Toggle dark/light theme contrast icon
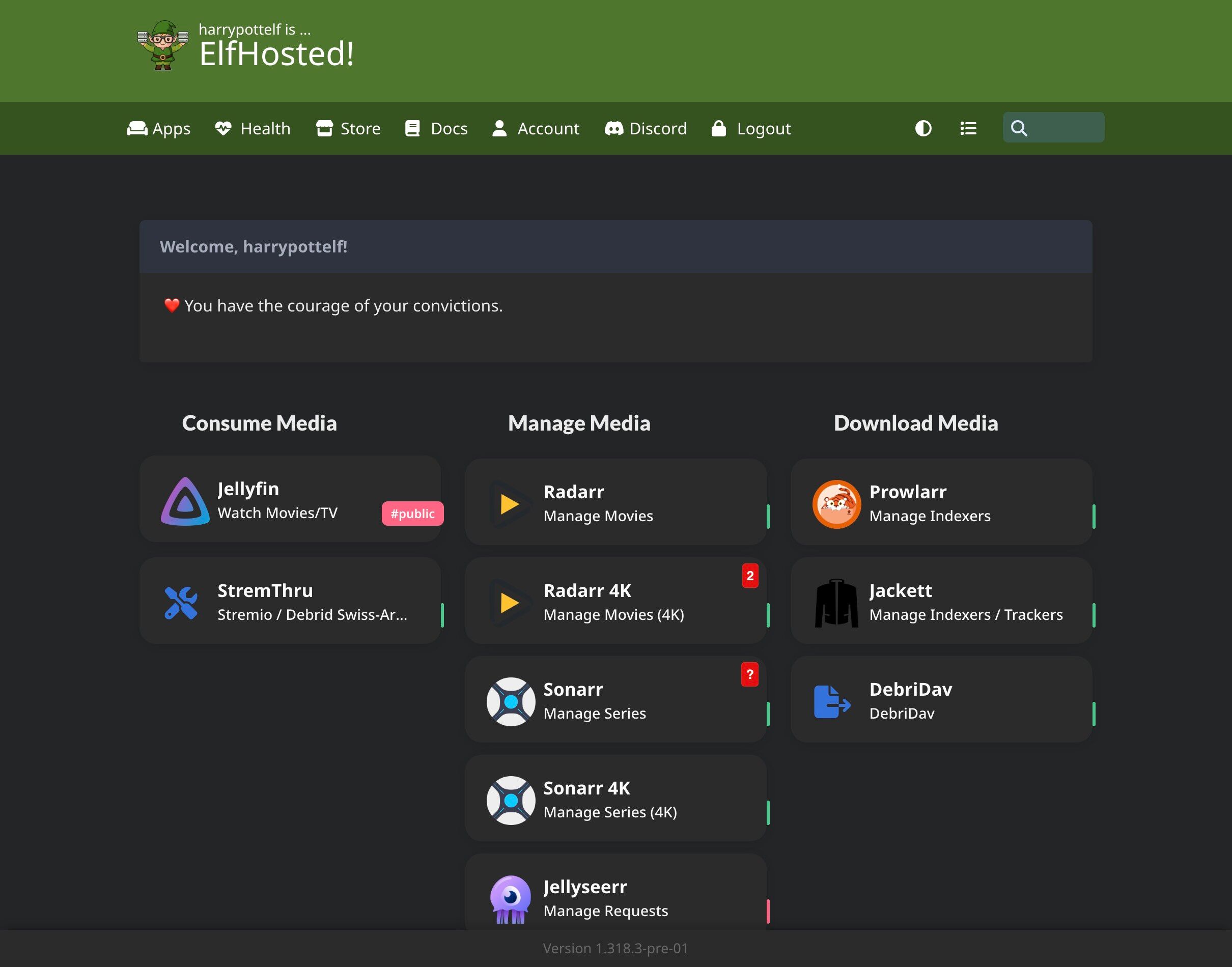 923,129
